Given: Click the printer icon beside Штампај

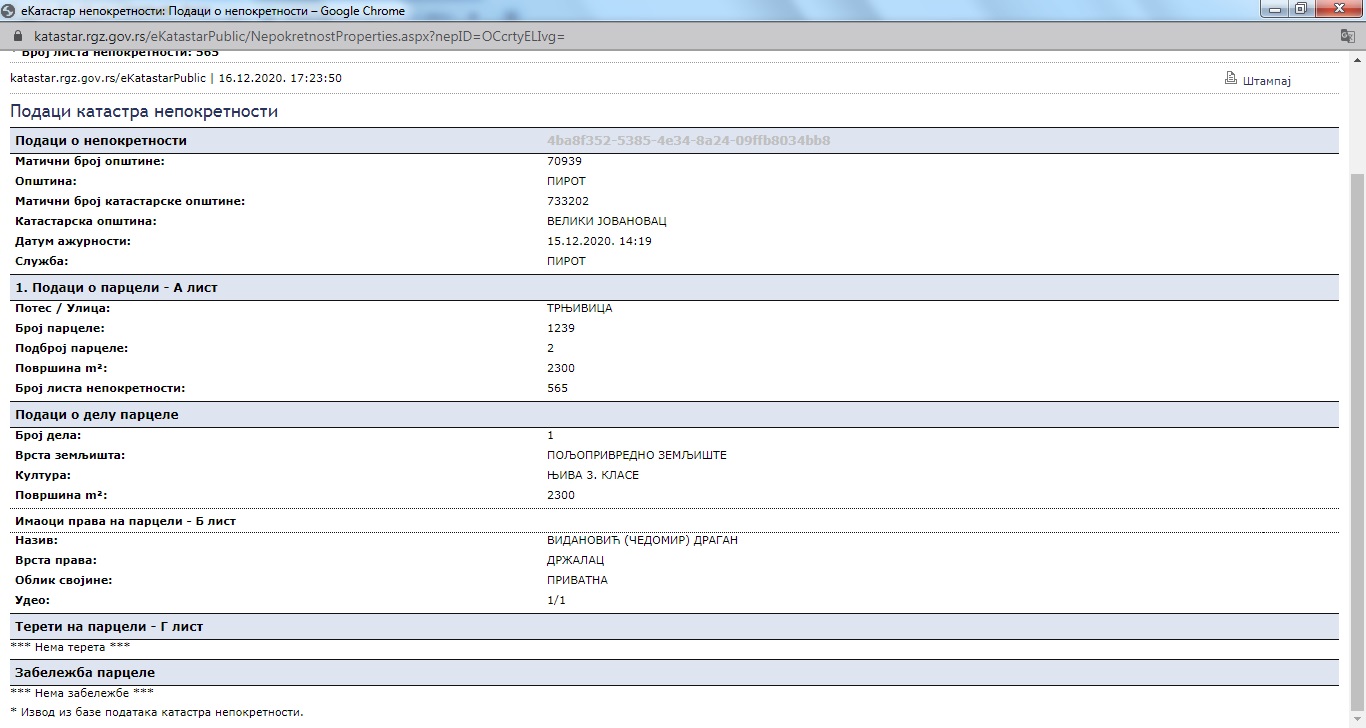Looking at the screenshot, I should point(1231,79).
